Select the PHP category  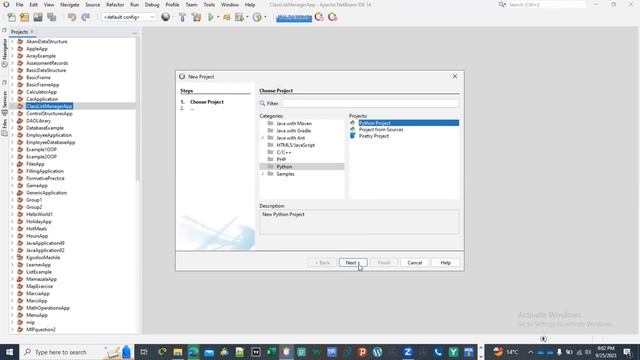281,159
